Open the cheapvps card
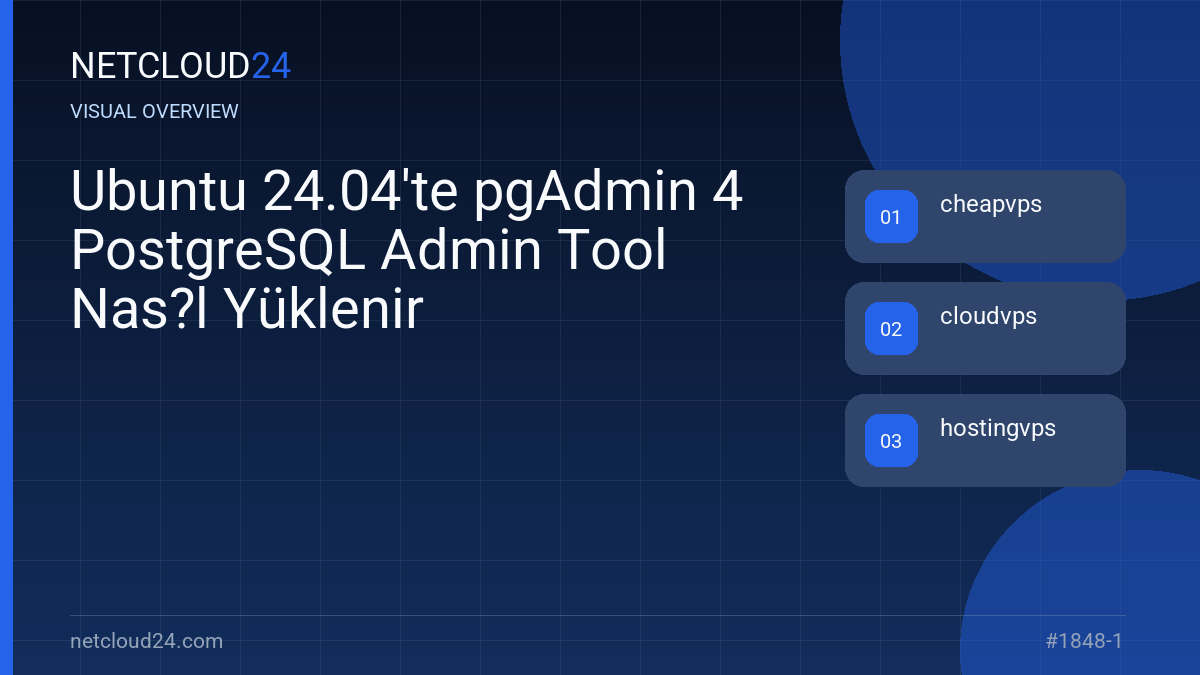Image resolution: width=1200 pixels, height=675 pixels. (x=985, y=216)
